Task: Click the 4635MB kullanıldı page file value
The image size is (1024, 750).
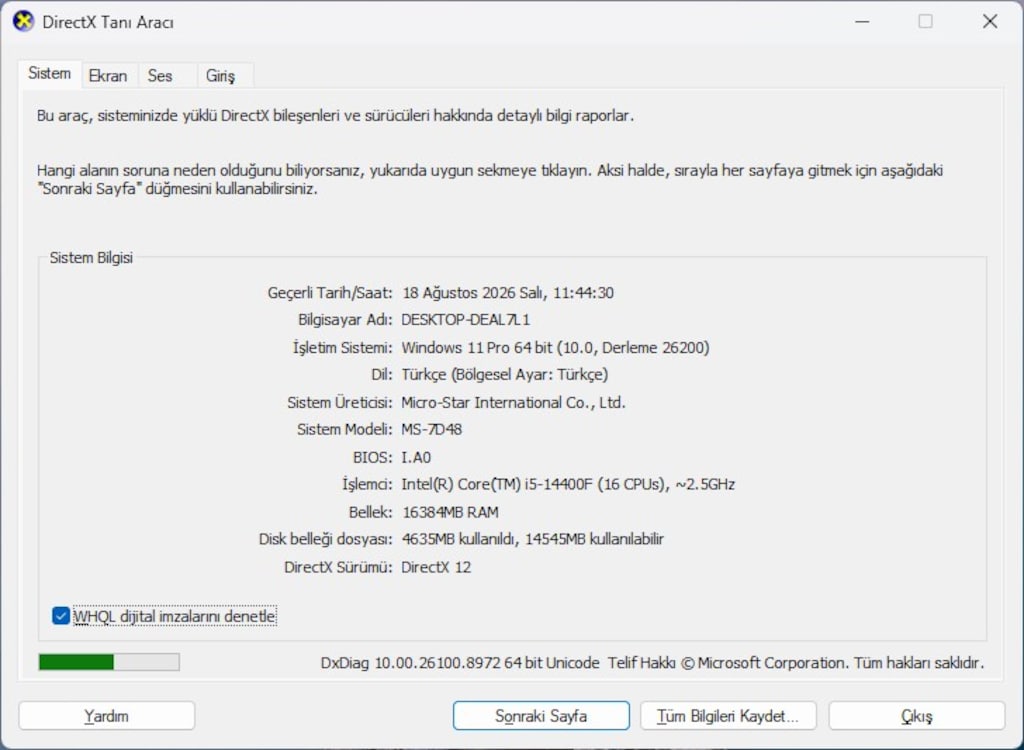Action: (459, 540)
